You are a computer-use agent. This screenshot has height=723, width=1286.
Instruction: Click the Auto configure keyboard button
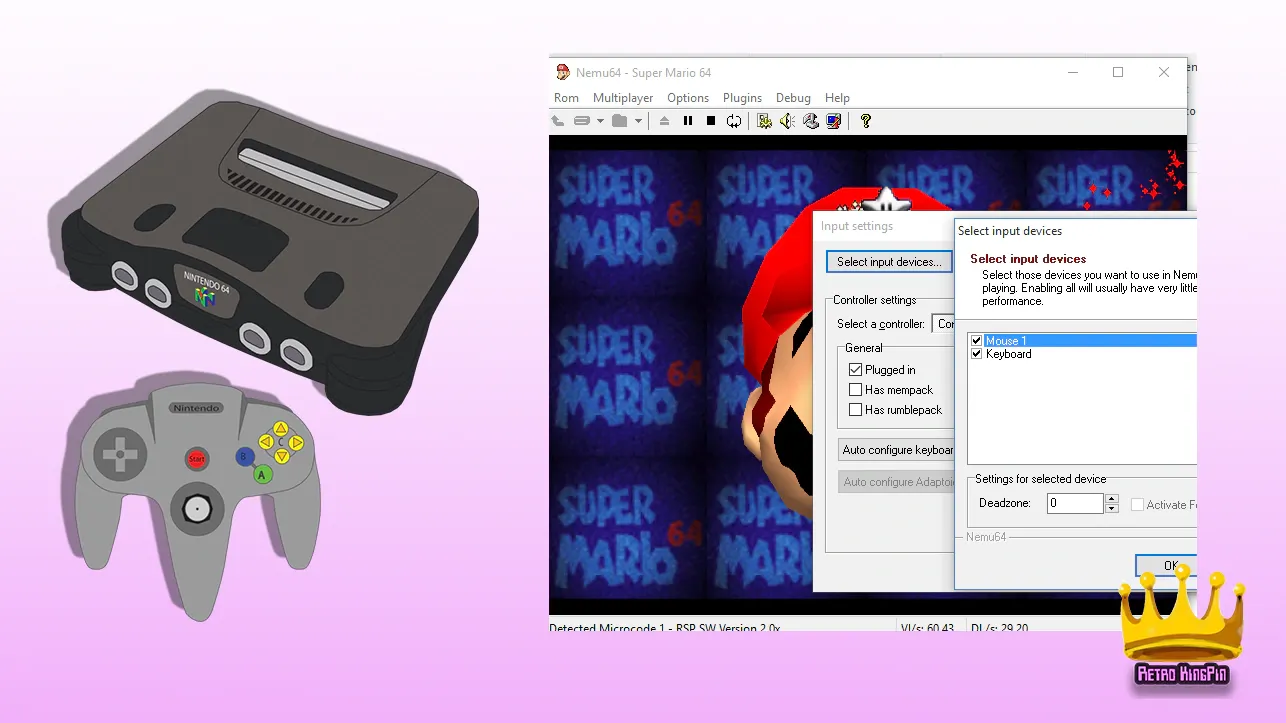pos(897,450)
